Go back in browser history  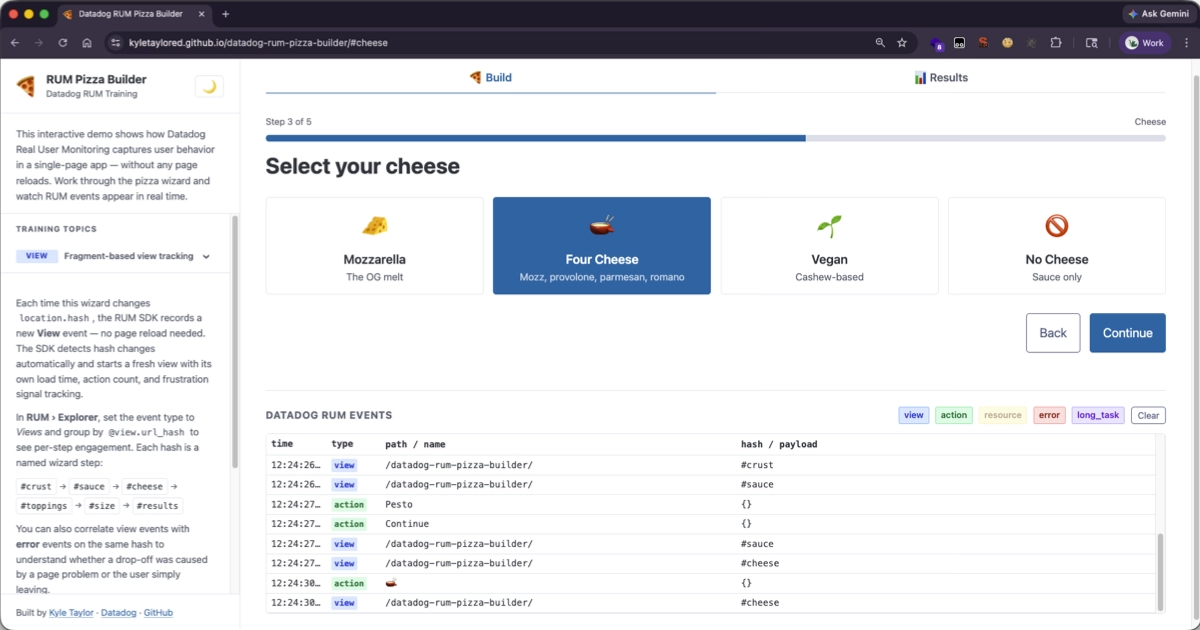tap(15, 43)
